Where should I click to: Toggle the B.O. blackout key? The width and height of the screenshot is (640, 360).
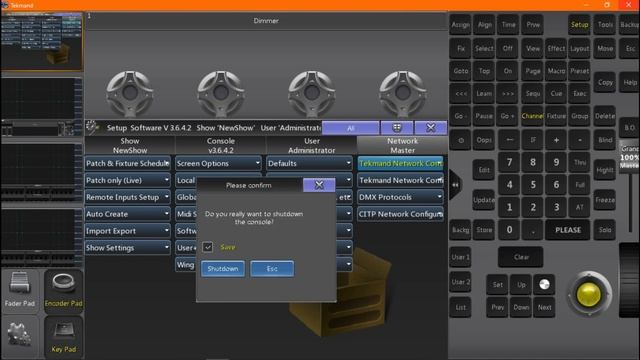tap(629, 128)
